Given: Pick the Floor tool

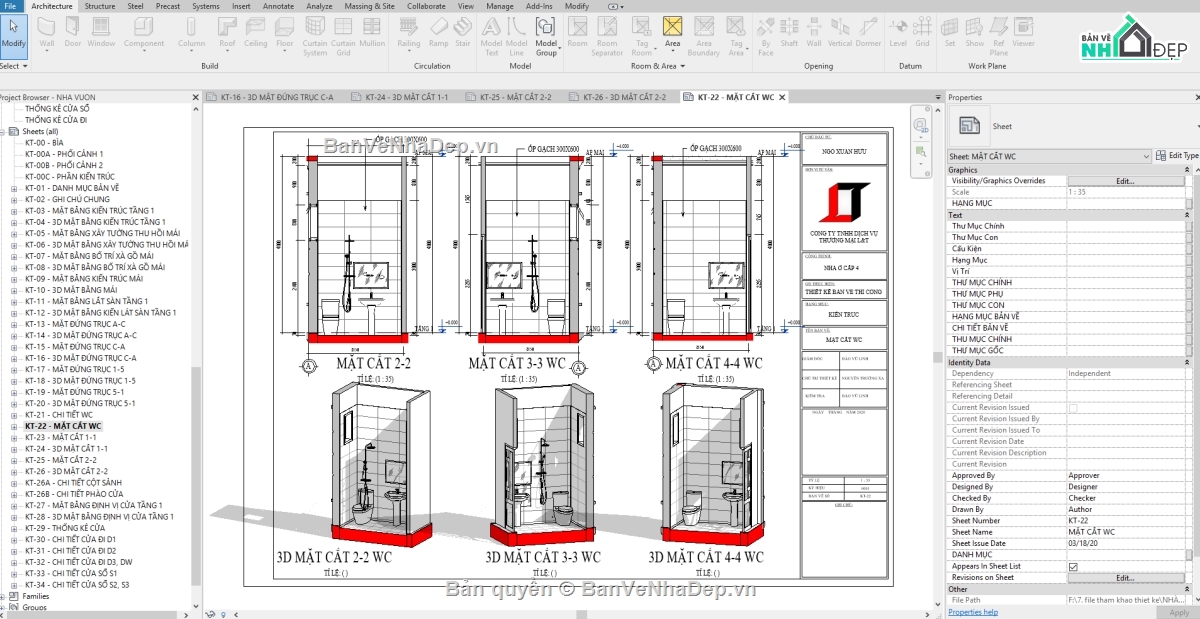Looking at the screenshot, I should [x=285, y=35].
